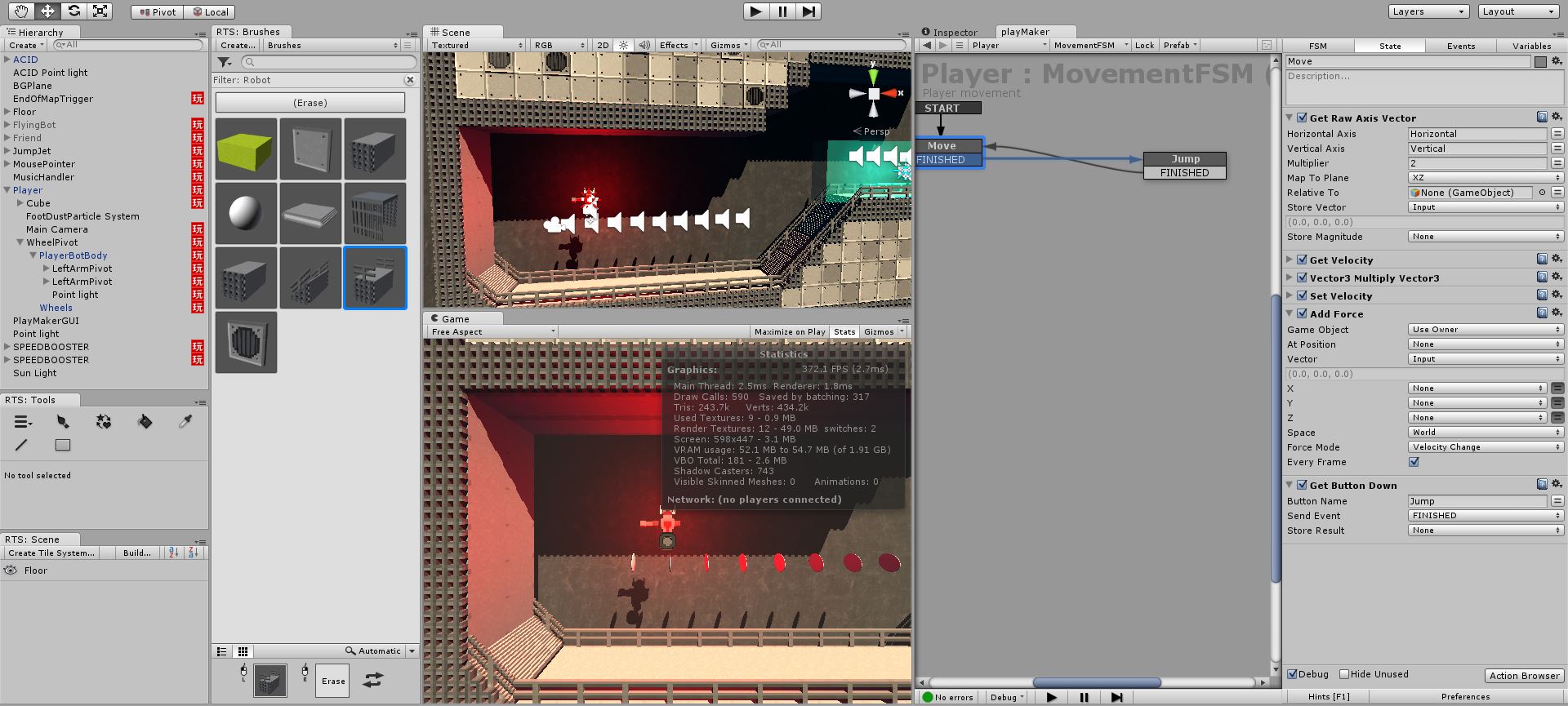
Task: Toggle scene audio speaker icon
Action: 644,46
